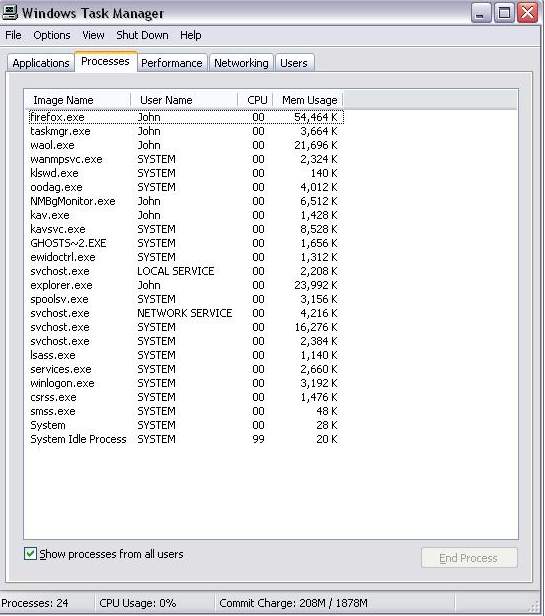The height and width of the screenshot is (616, 545).
Task: Select the csrss.exe process
Action: coord(186,398)
